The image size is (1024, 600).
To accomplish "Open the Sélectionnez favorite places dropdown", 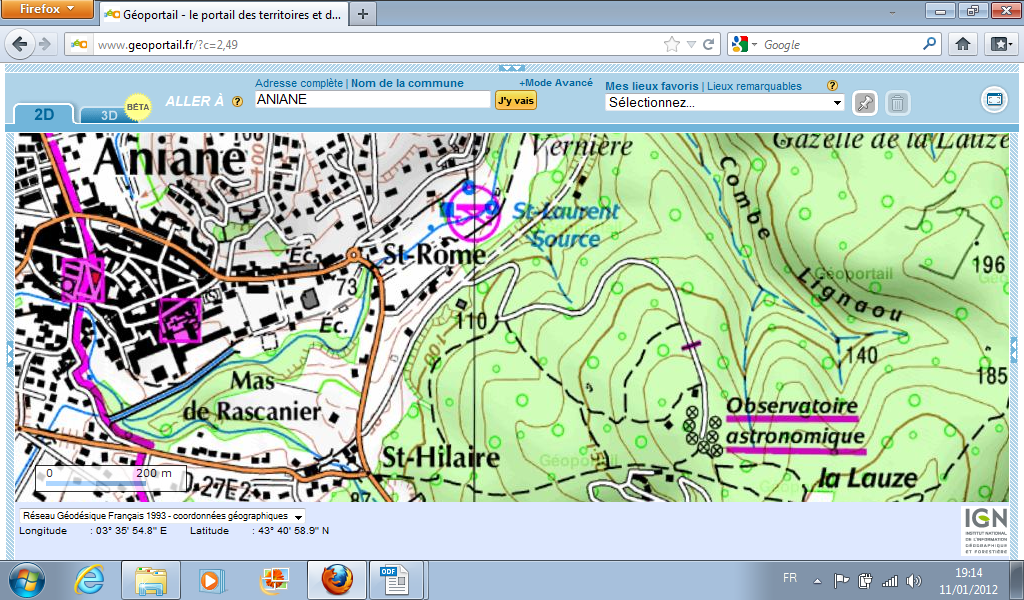I will (725, 102).
